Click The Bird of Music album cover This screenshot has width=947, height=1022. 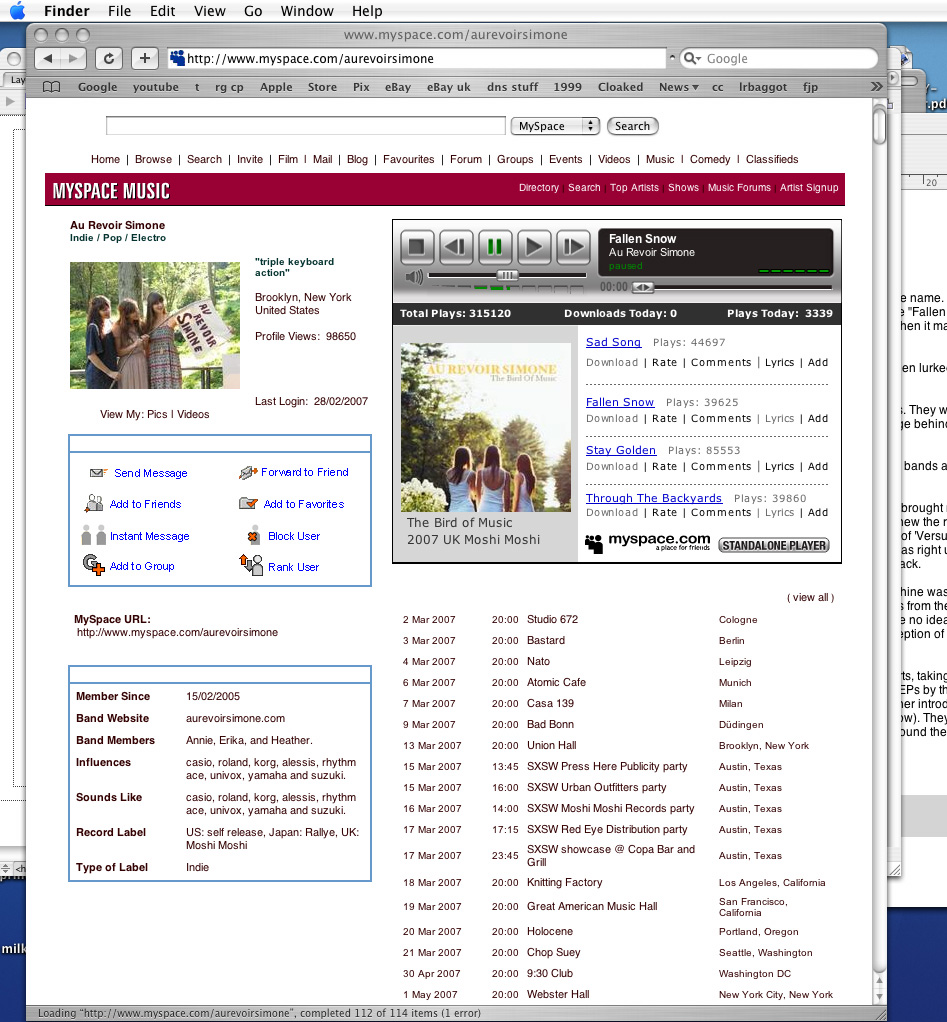click(x=486, y=427)
